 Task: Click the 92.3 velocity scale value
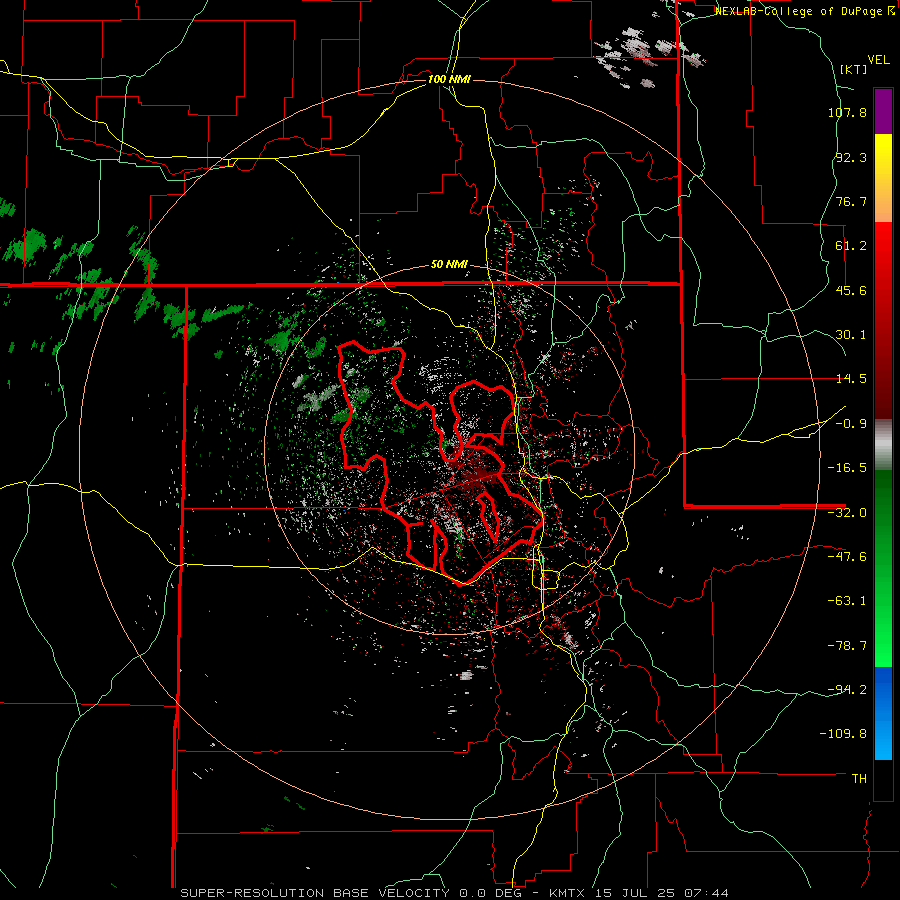[x=851, y=157]
